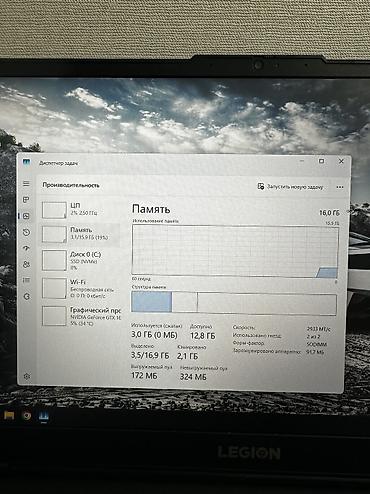The image size is (370, 494).
Task: Select the ЦП performance item
Action: pos(80,210)
